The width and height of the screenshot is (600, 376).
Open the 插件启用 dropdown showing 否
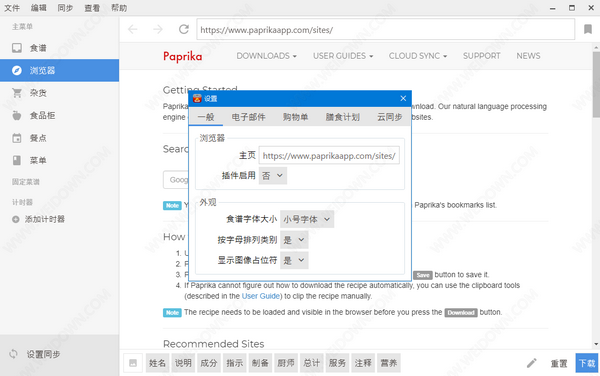coord(273,176)
